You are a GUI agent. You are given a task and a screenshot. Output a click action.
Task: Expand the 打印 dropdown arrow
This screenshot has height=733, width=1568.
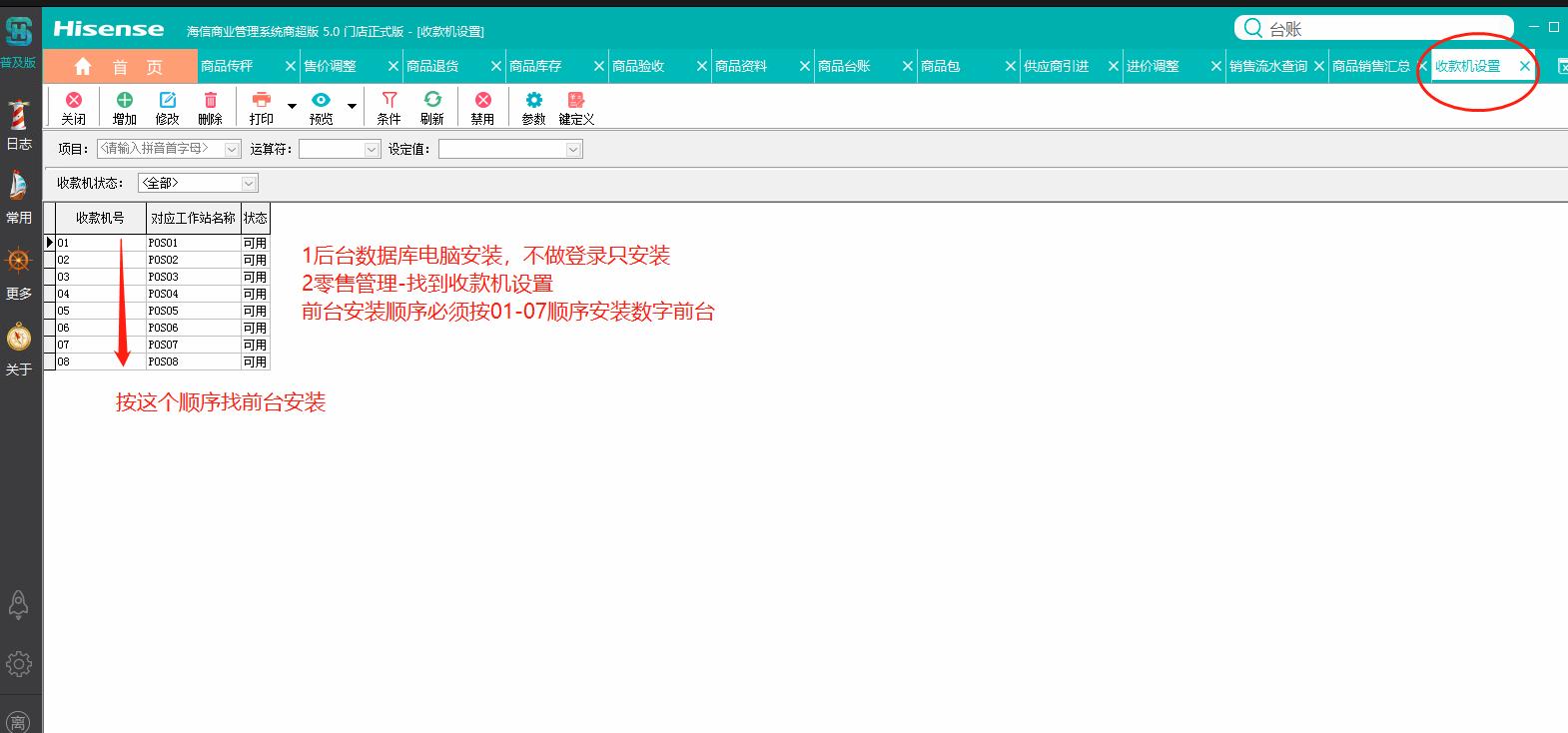click(x=292, y=106)
